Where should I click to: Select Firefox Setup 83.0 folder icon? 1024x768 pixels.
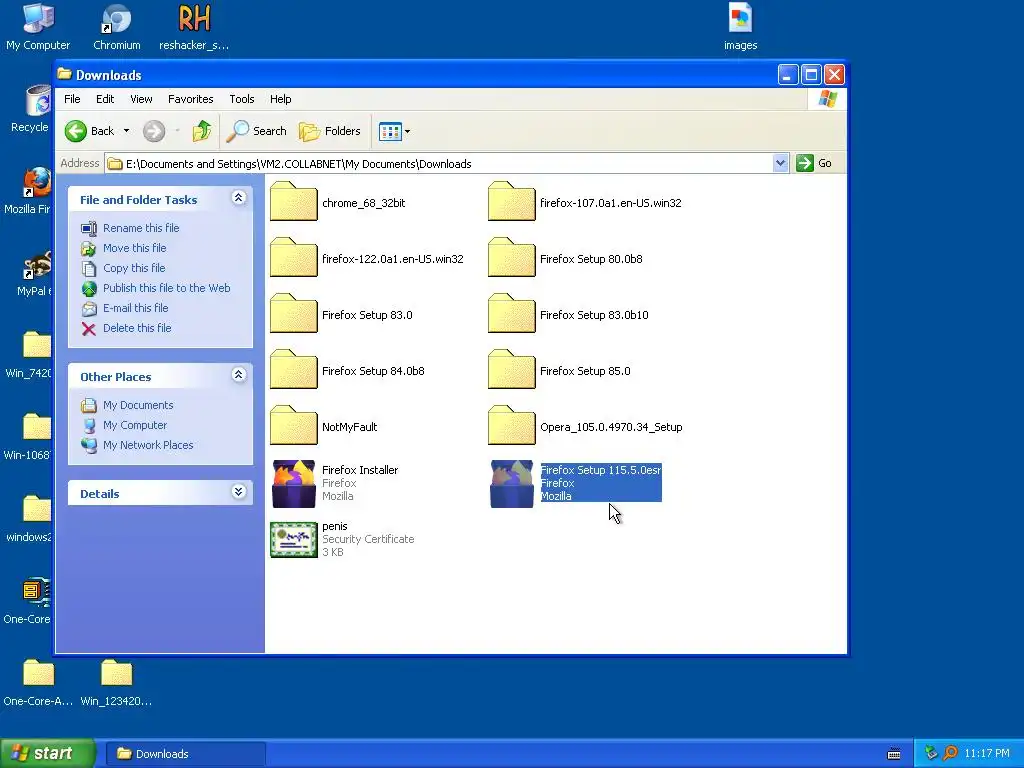(x=294, y=314)
